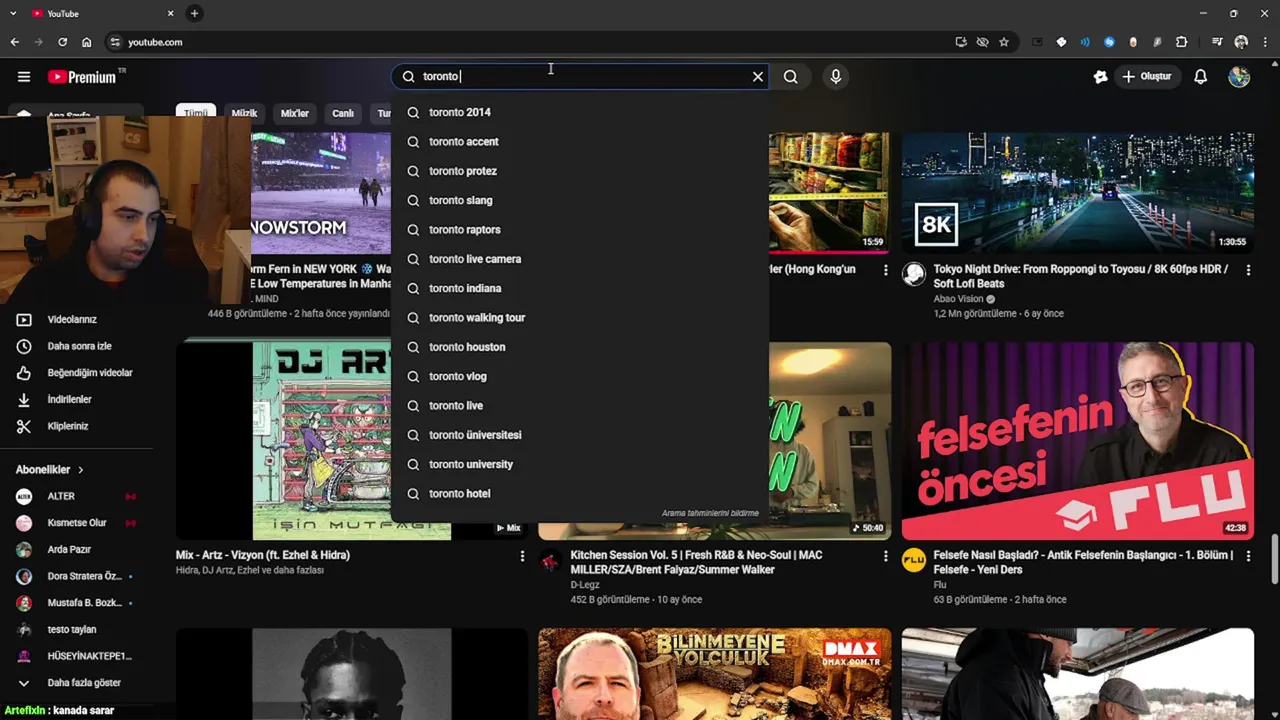
Task: Open more options for Kitchen Session Vol. 5
Action: pos(885,556)
